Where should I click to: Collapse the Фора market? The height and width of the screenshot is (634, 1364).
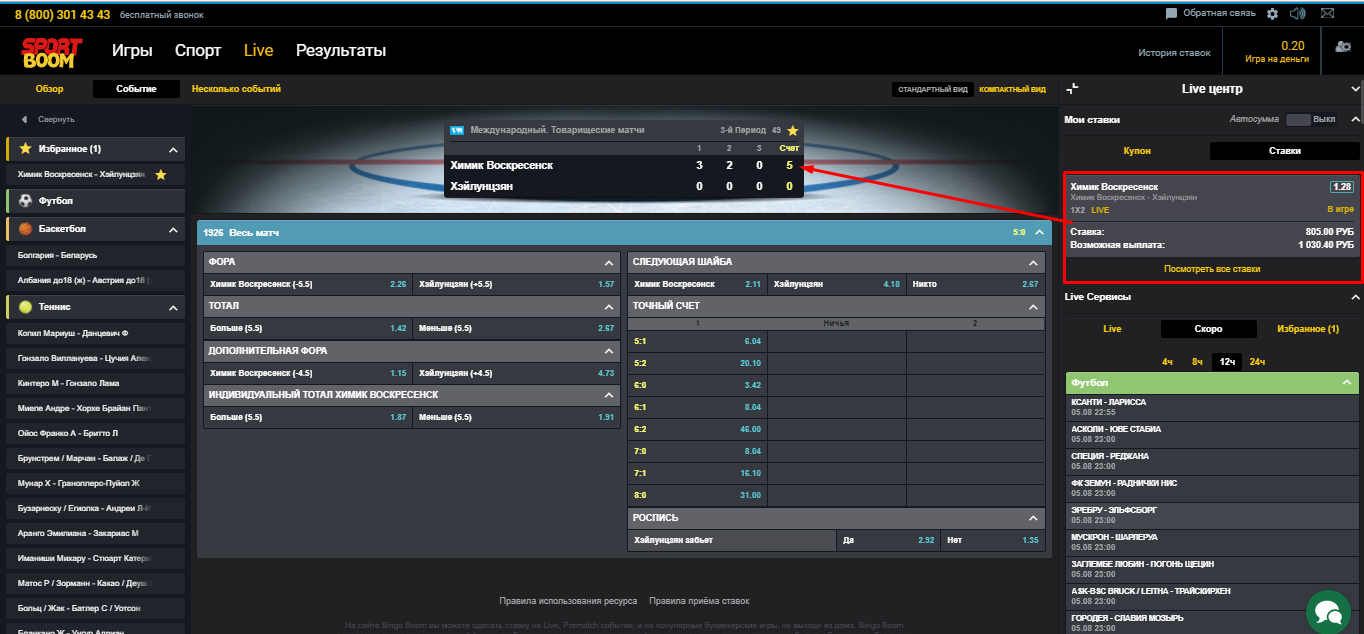point(609,262)
